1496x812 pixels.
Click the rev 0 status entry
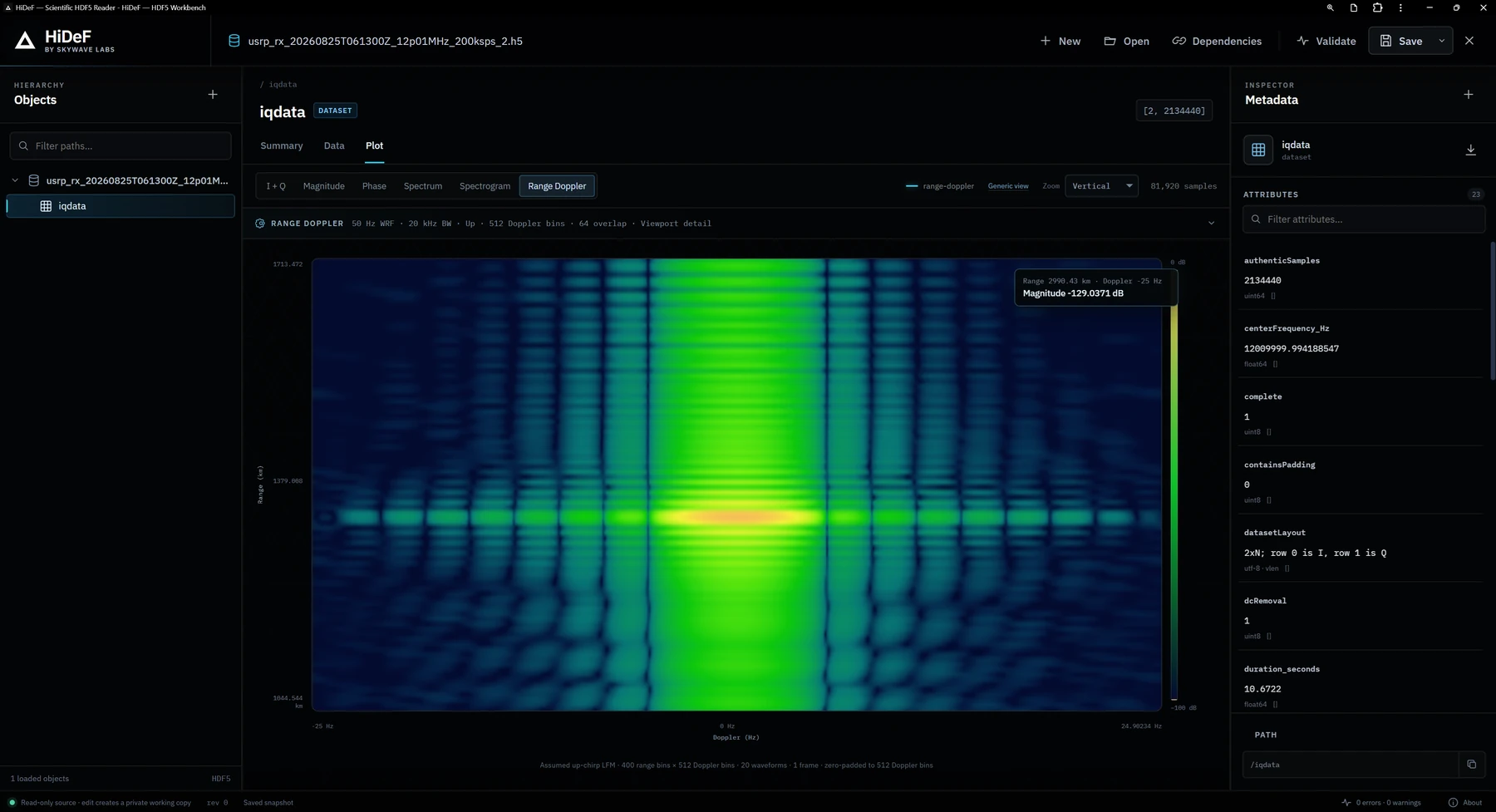click(x=218, y=803)
